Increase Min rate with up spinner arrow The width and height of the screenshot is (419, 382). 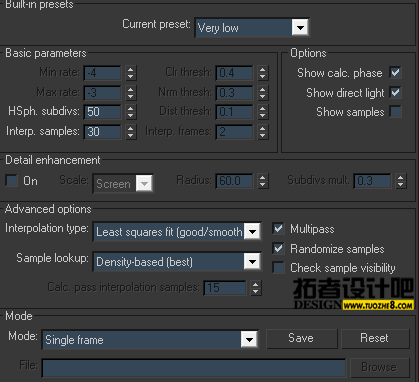(x=131, y=69)
